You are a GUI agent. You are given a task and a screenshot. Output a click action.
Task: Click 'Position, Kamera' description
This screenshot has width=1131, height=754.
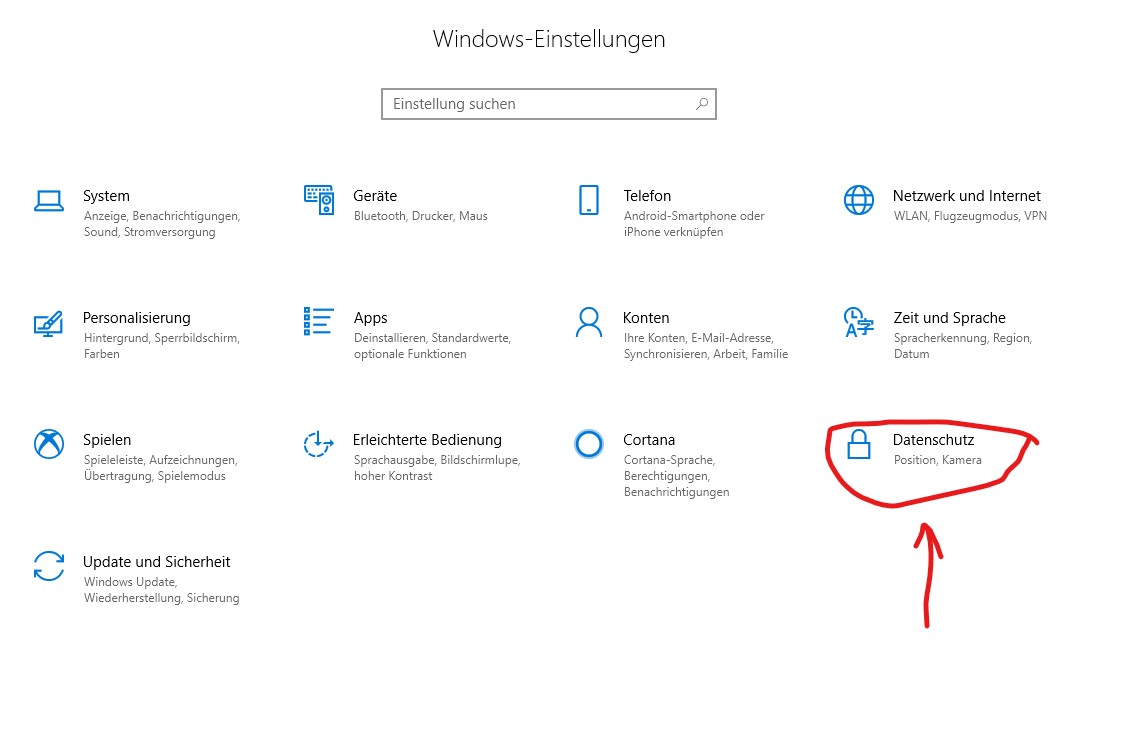[x=938, y=460]
